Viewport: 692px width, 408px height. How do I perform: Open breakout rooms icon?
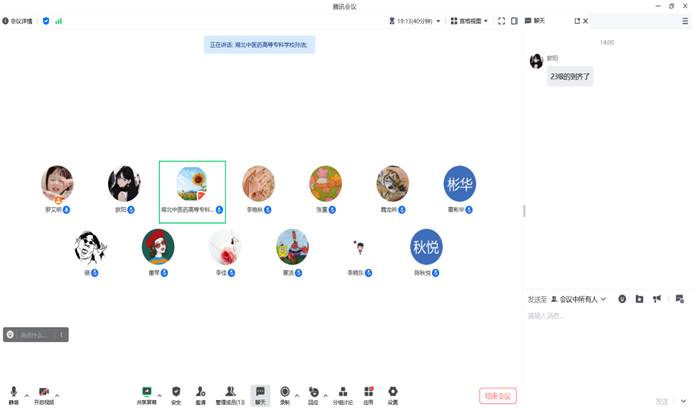(342, 395)
